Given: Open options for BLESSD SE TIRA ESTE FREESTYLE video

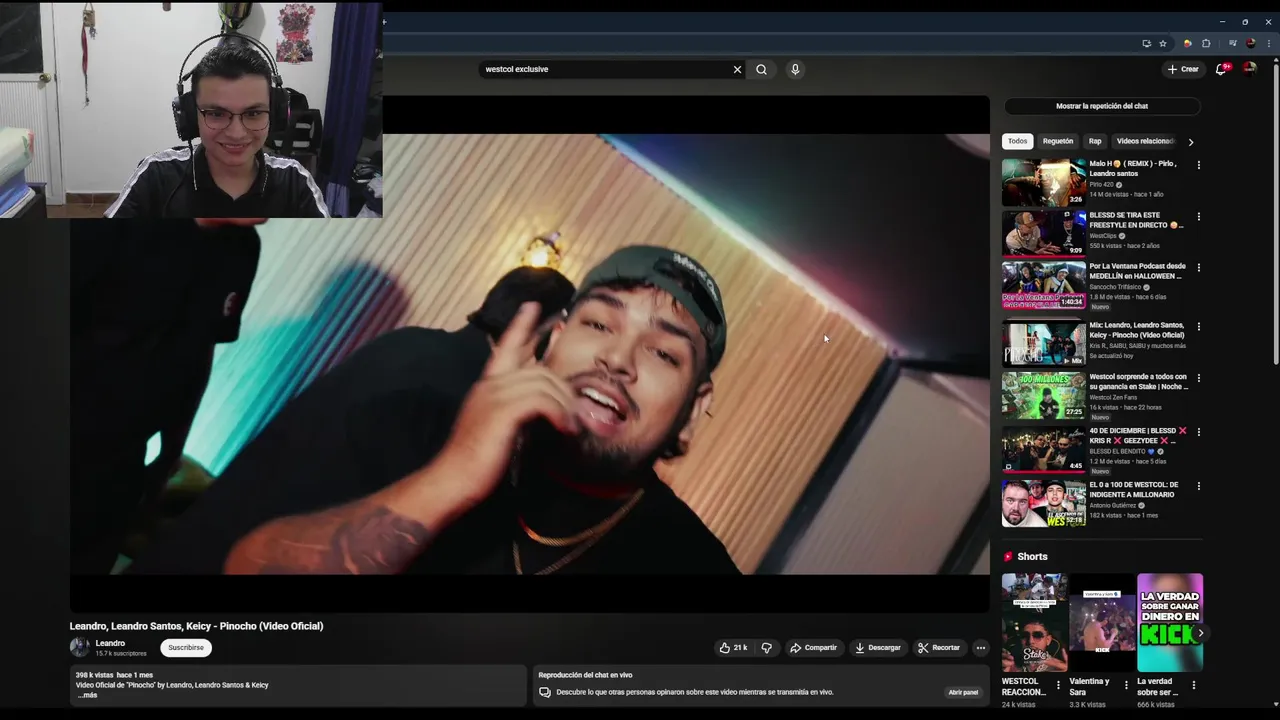Looking at the screenshot, I should [1198, 217].
